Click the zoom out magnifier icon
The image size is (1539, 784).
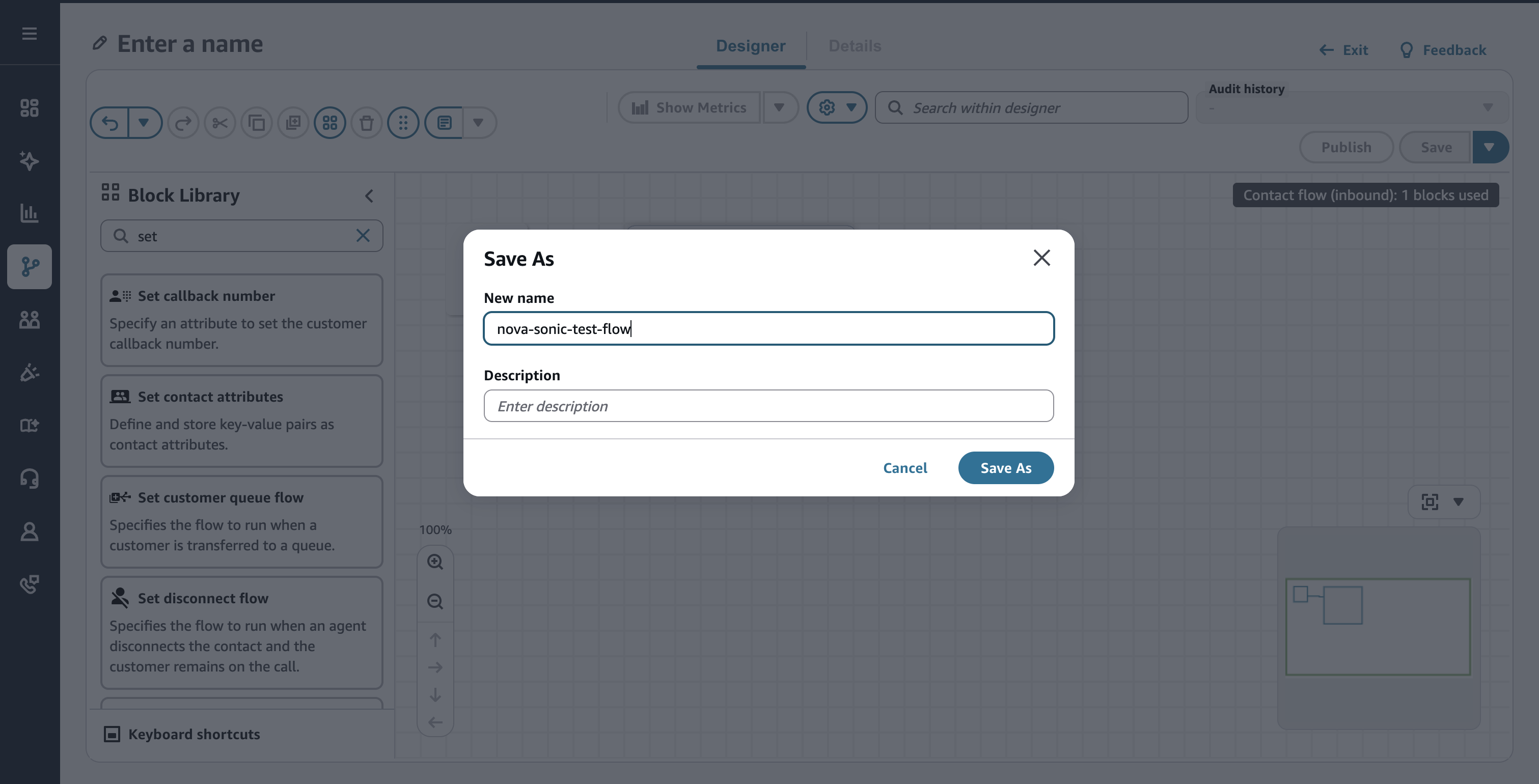(435, 601)
